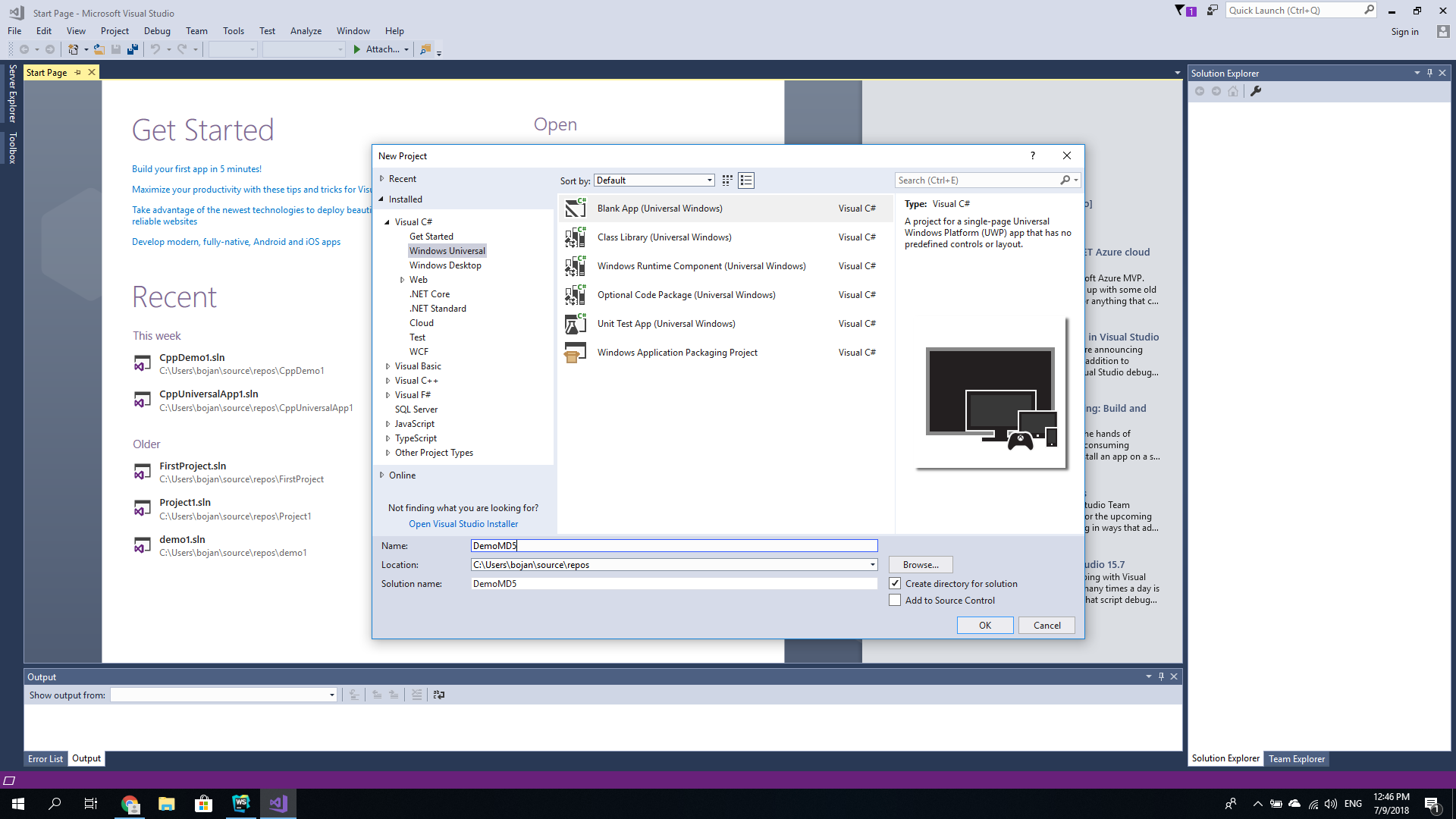
Task: Select Unit Test App (Universal Windows) template
Action: click(726, 324)
